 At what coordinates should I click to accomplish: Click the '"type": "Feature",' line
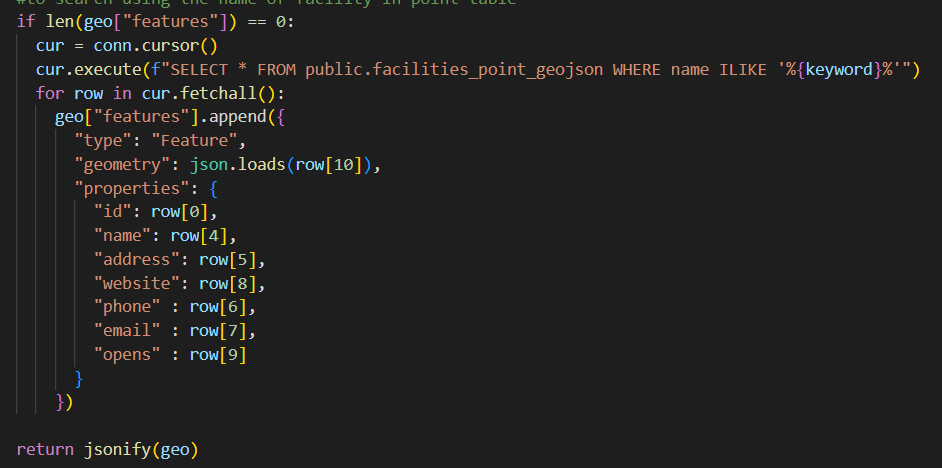pyautogui.click(x=160, y=141)
